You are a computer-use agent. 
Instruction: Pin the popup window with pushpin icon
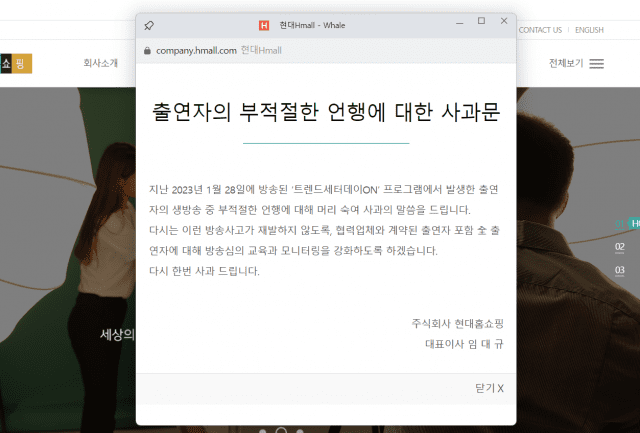(149, 26)
